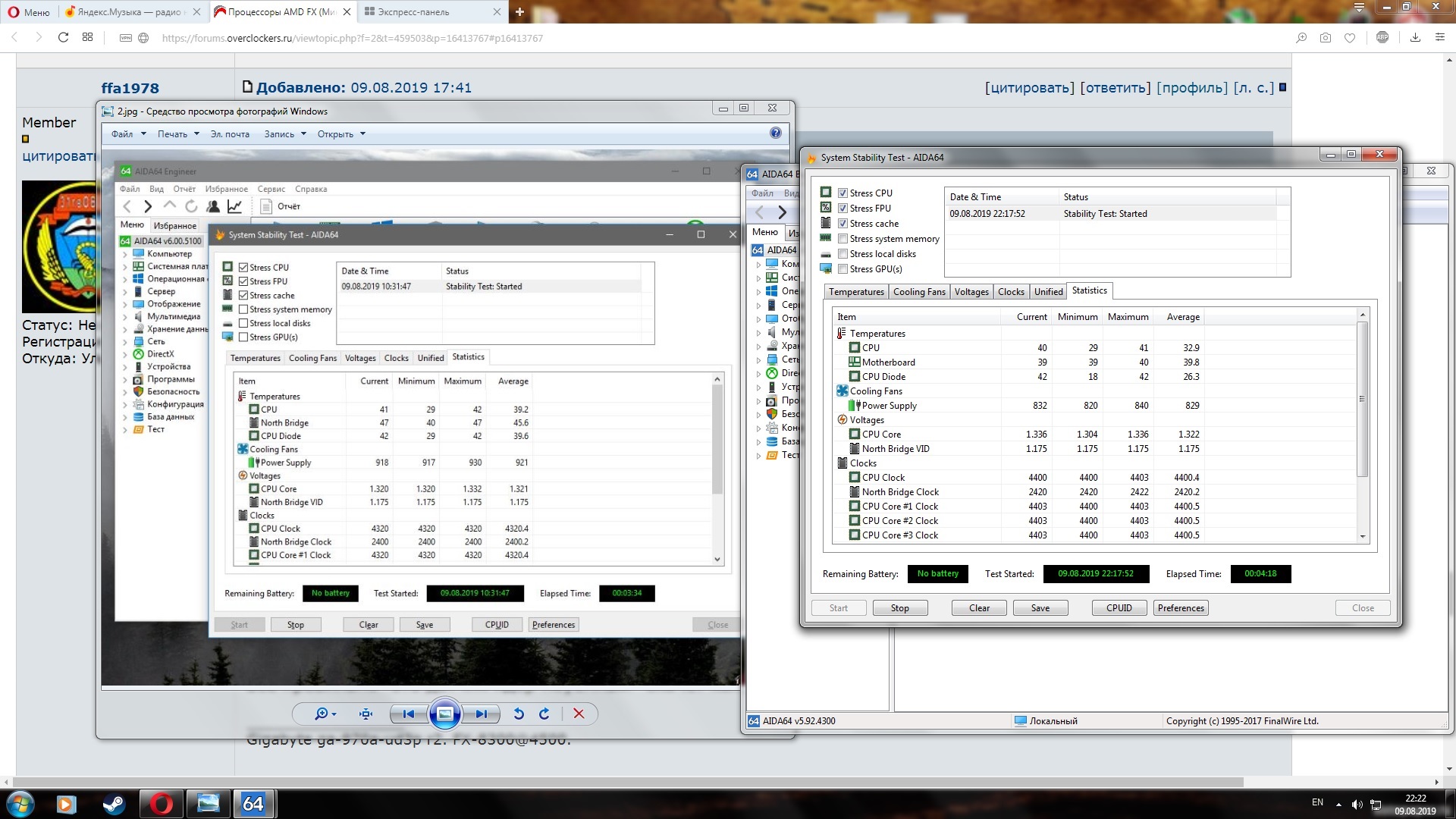
Task: Enable the Stress system memory checkbox
Action: click(x=843, y=239)
